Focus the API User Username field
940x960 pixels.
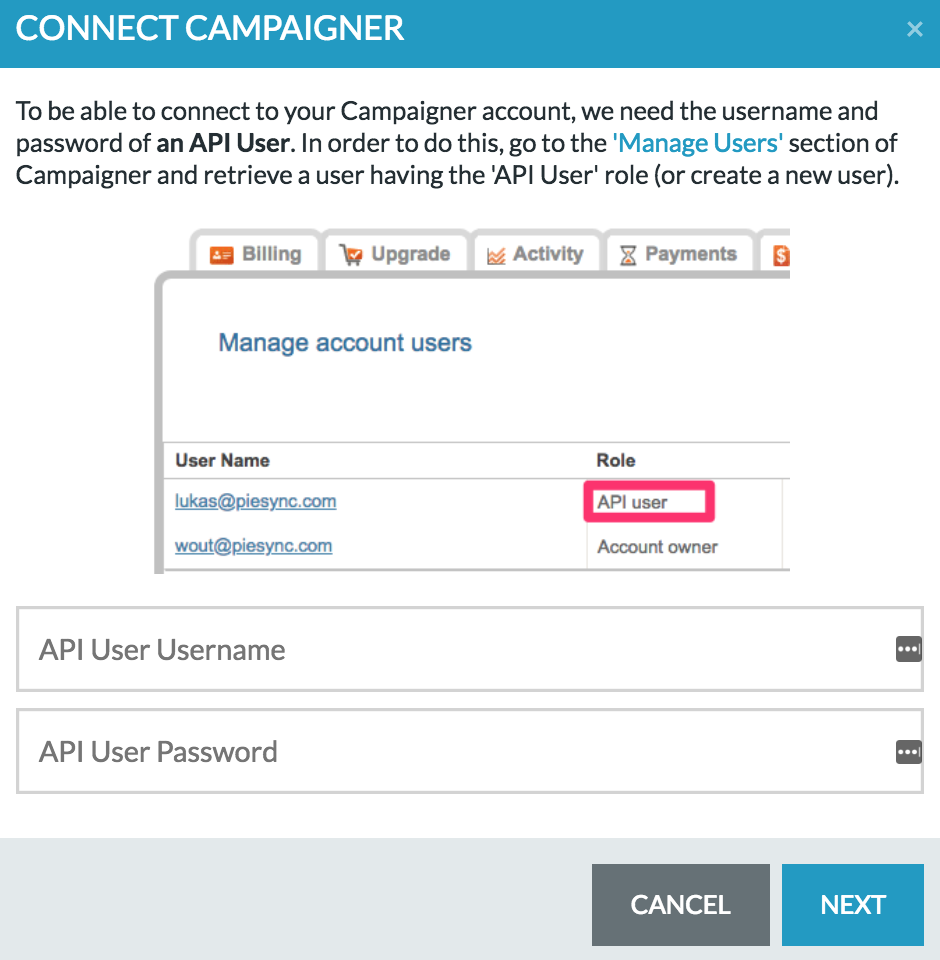[470, 649]
